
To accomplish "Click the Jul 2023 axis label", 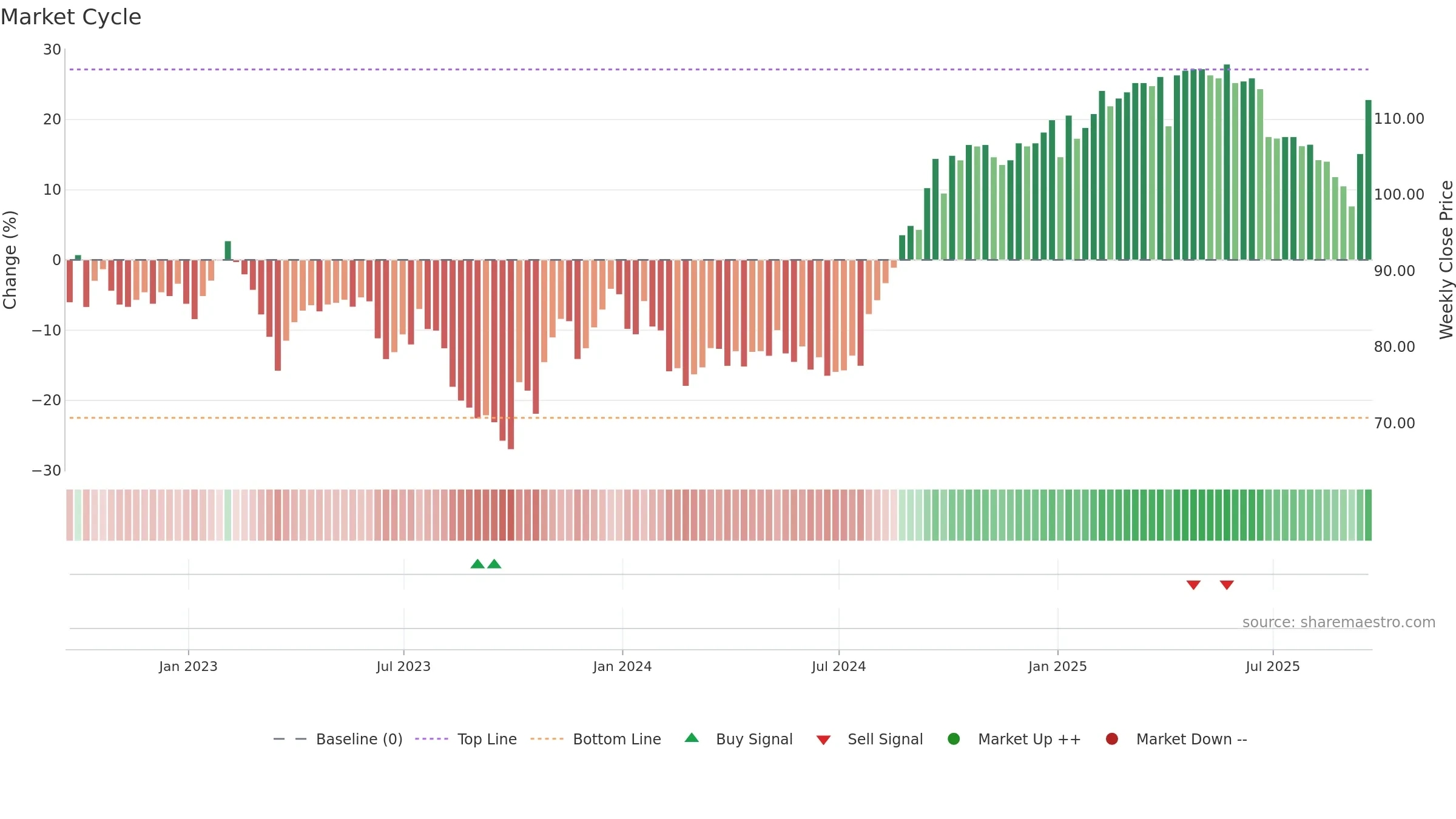I will (x=403, y=667).
